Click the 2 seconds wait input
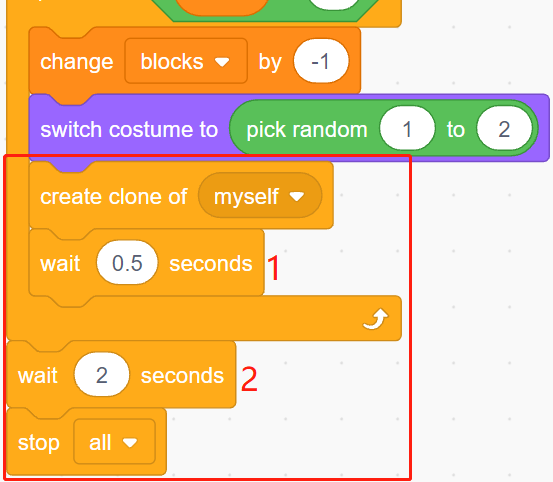This screenshot has width=553, height=482. coord(102,375)
